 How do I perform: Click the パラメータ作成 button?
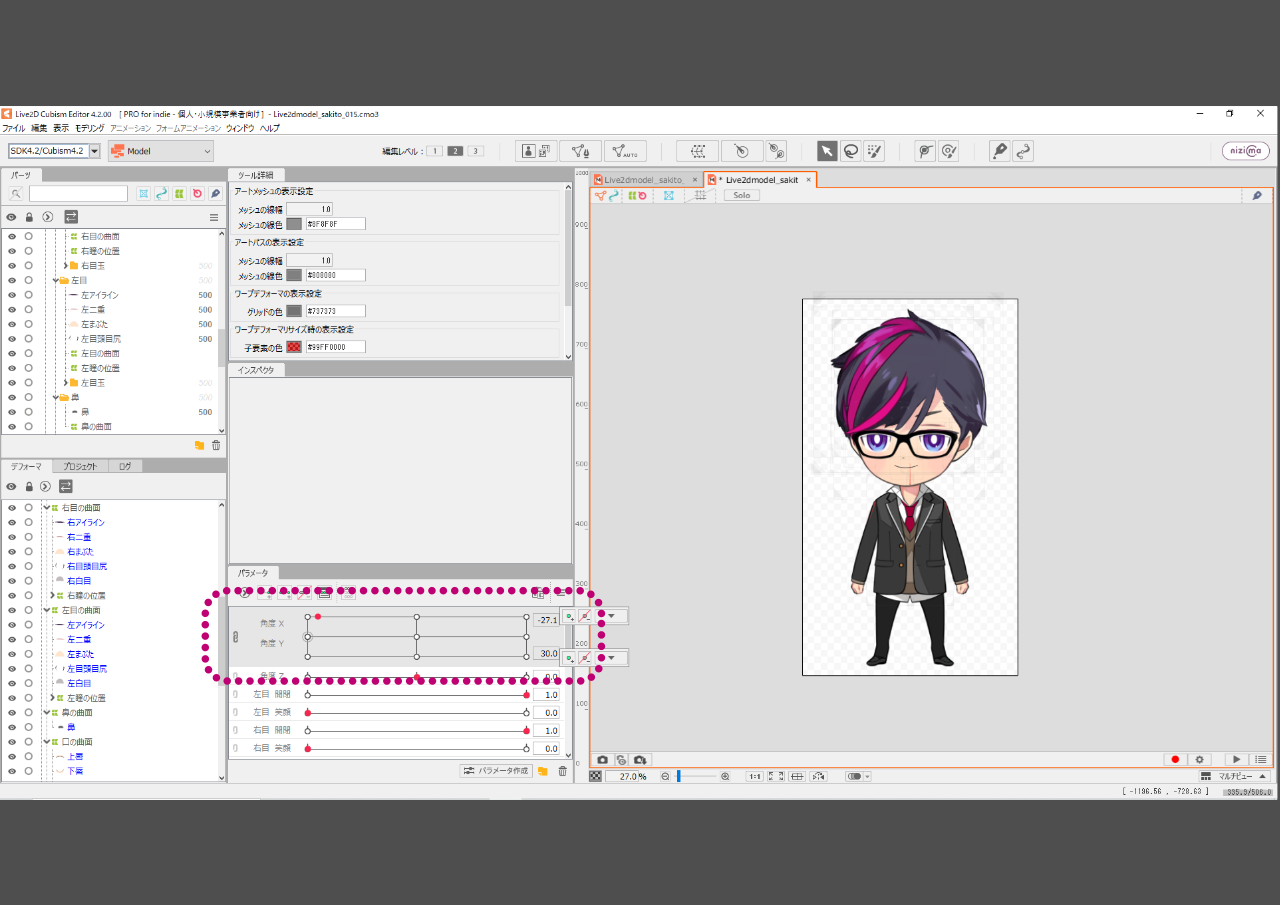[496, 771]
